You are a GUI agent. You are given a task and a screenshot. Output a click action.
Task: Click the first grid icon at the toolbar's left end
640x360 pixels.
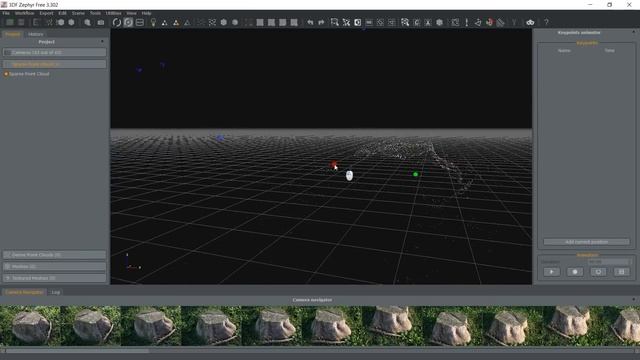10,22
